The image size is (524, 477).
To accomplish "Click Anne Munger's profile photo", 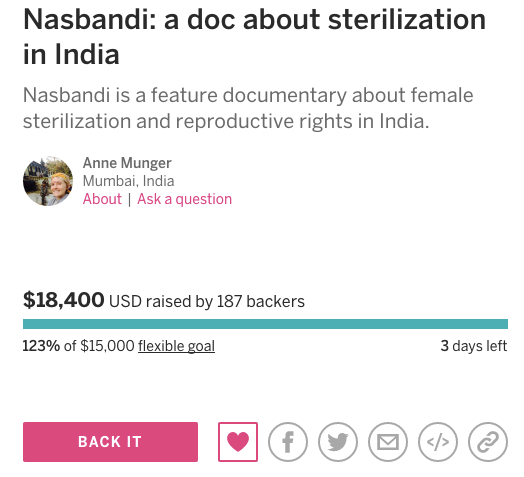I will [48, 181].
